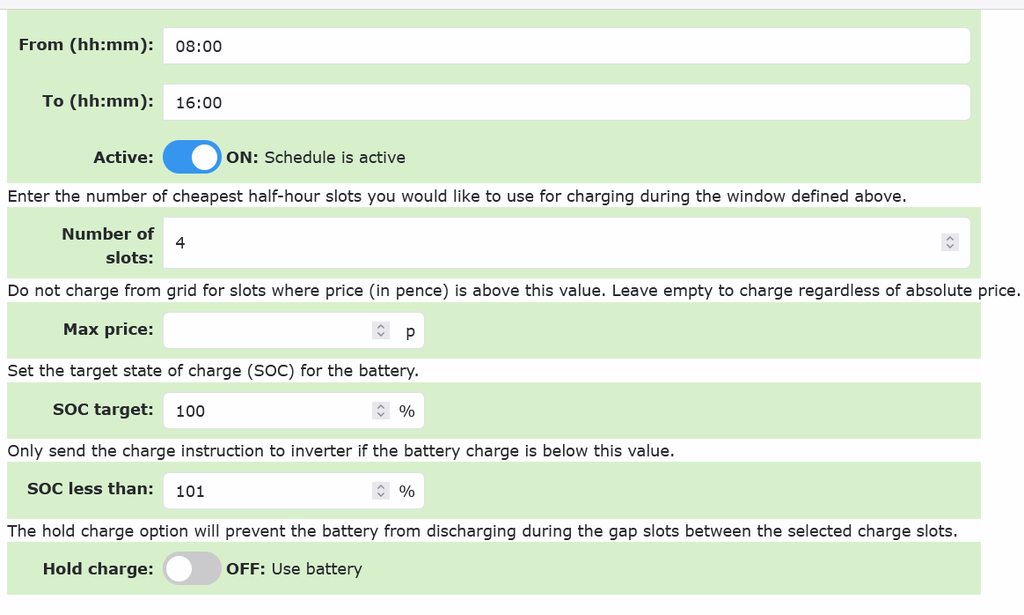The width and height of the screenshot is (1024, 615).
Task: Click the 'Max price:' label
Action: tap(108, 329)
